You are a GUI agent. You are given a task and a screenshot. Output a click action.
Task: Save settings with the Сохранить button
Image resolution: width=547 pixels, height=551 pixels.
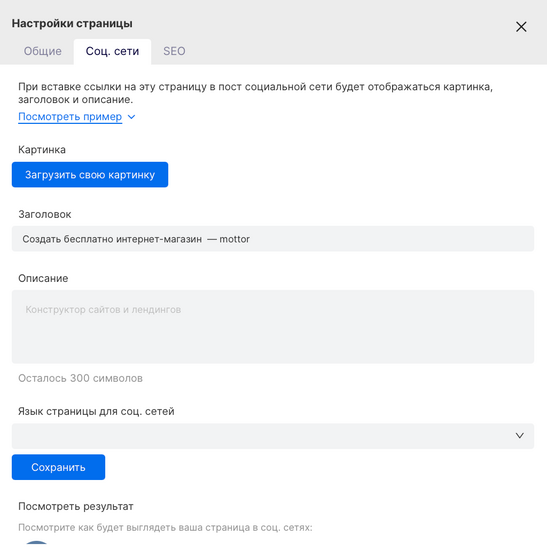click(x=58, y=467)
